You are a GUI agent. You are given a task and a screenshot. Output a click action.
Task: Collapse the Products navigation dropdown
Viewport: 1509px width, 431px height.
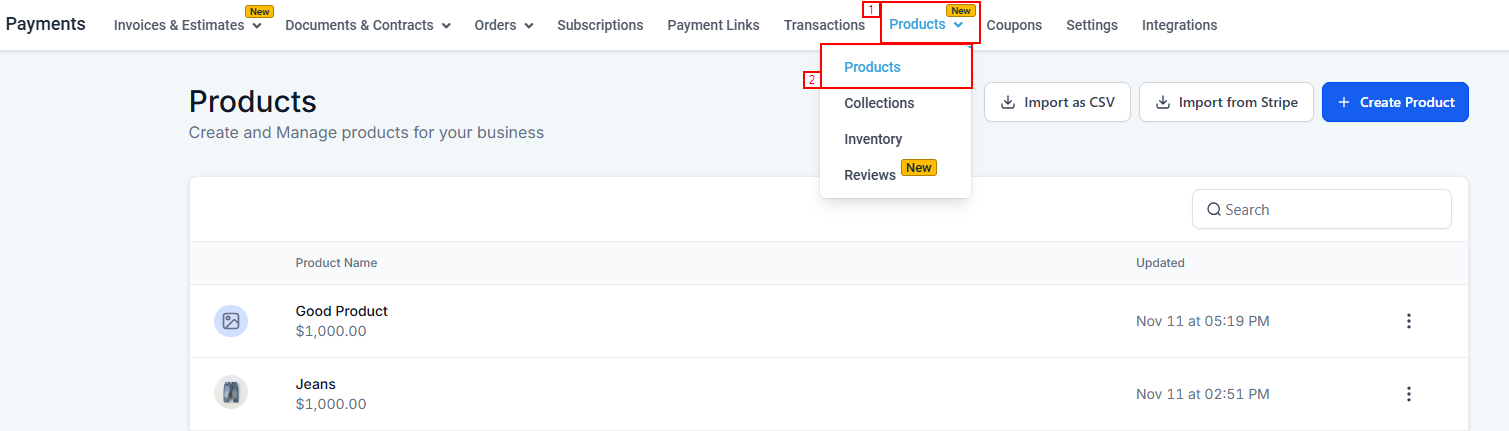[x=958, y=25]
